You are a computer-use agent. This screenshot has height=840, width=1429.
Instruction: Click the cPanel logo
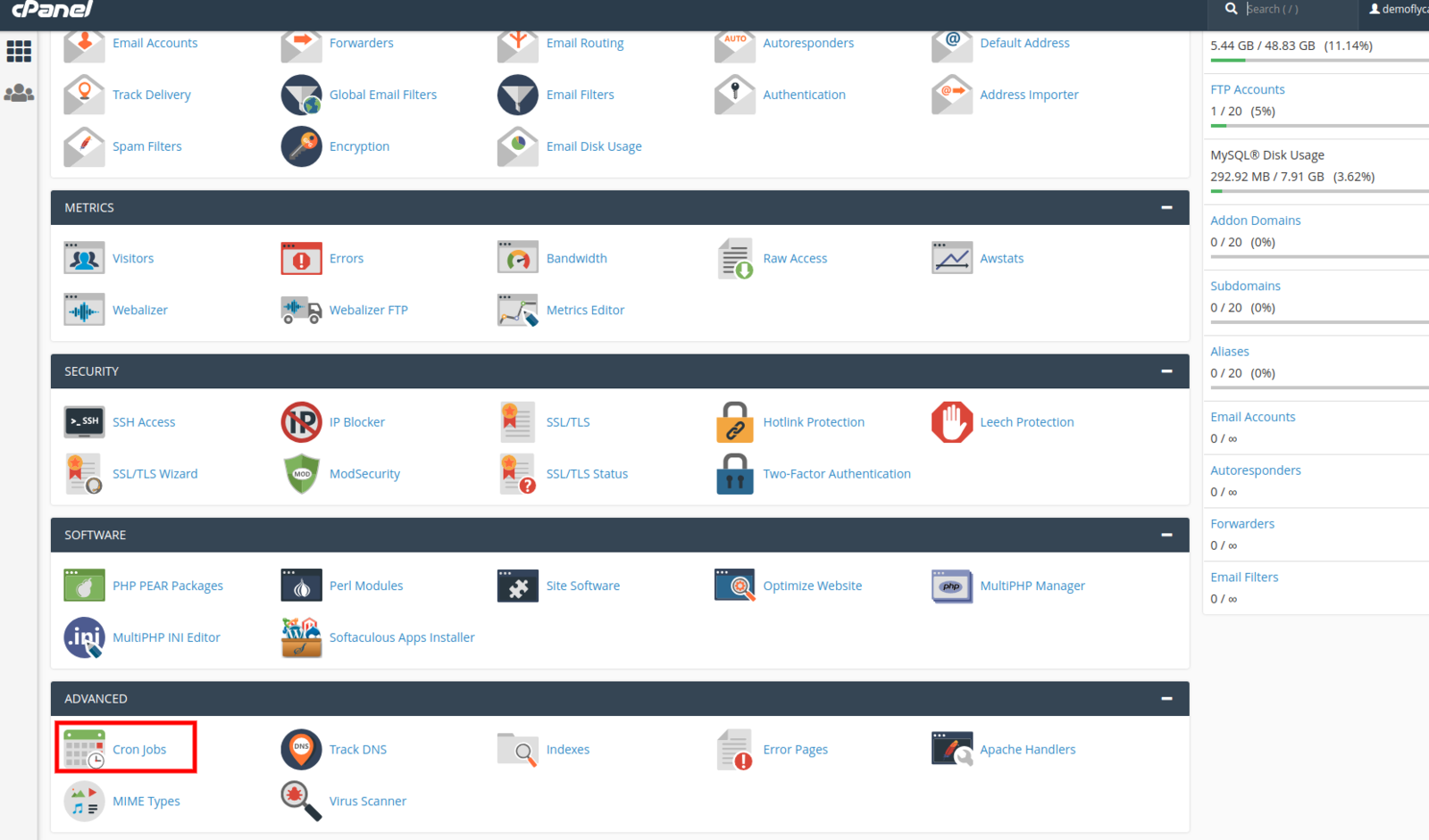pyautogui.click(x=52, y=9)
